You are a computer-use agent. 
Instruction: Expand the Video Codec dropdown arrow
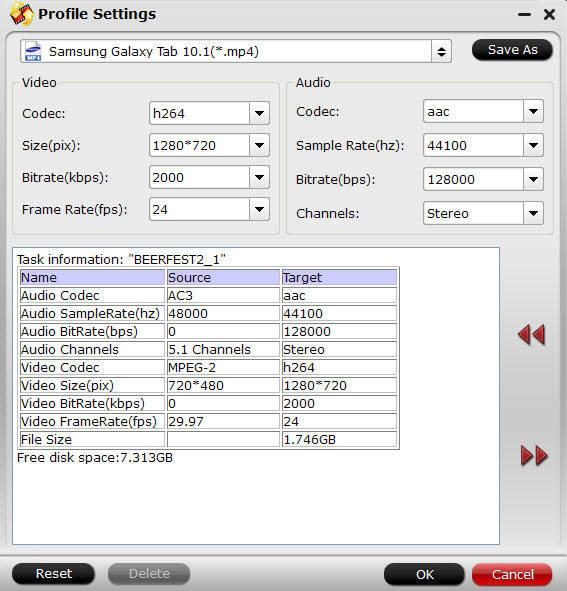pos(259,113)
